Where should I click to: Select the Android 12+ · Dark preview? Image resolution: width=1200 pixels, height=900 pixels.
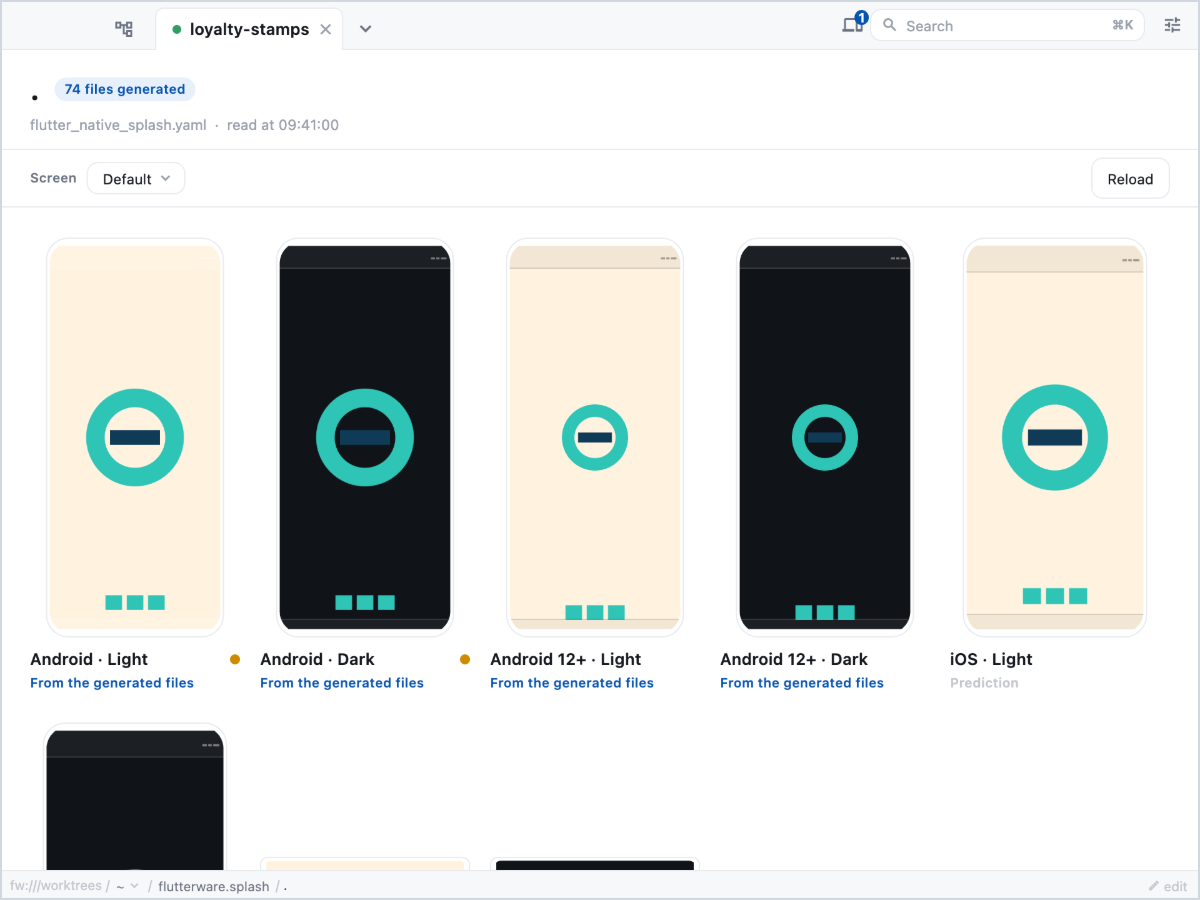click(x=825, y=437)
